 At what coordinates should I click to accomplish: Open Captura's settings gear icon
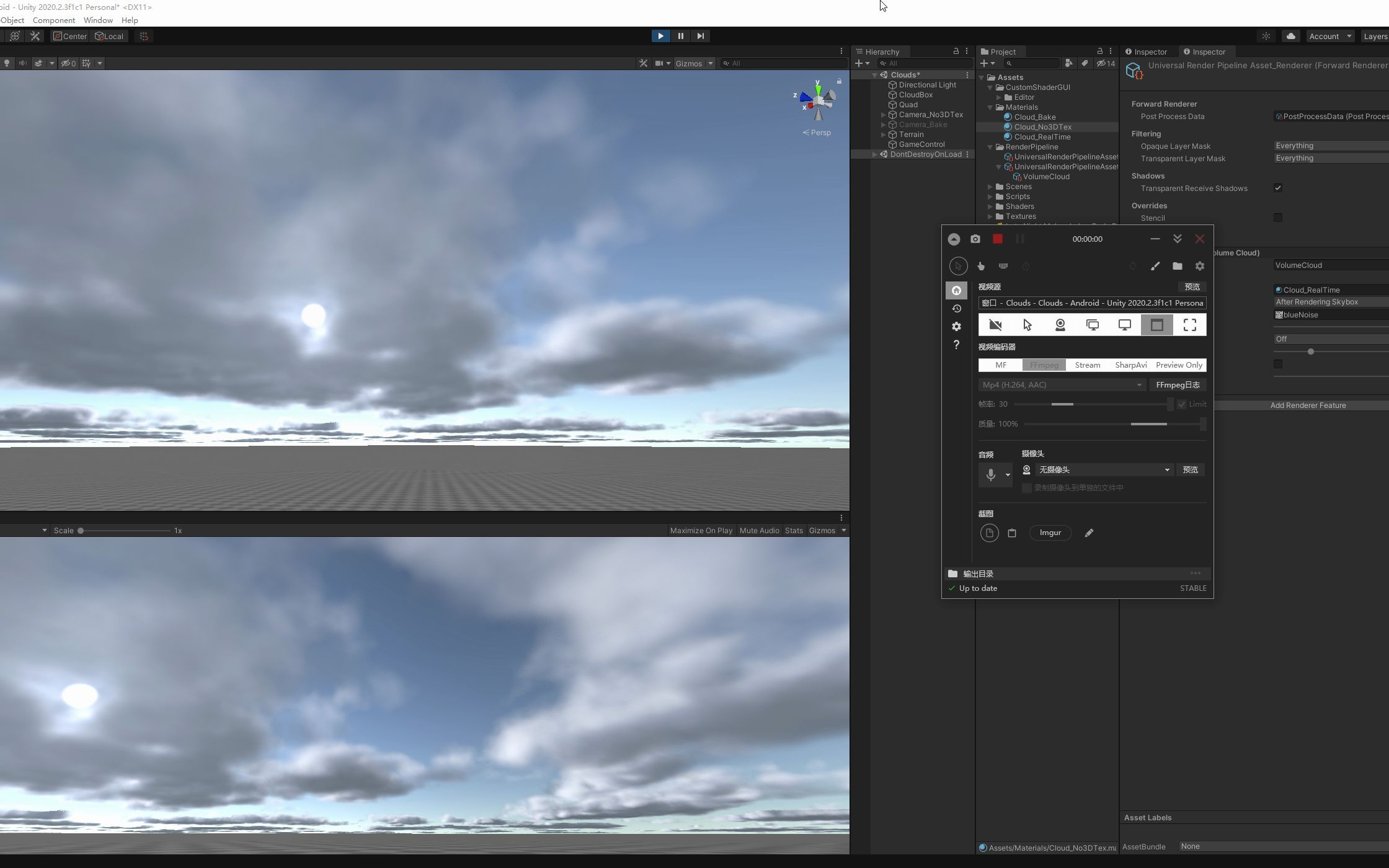coord(957,326)
